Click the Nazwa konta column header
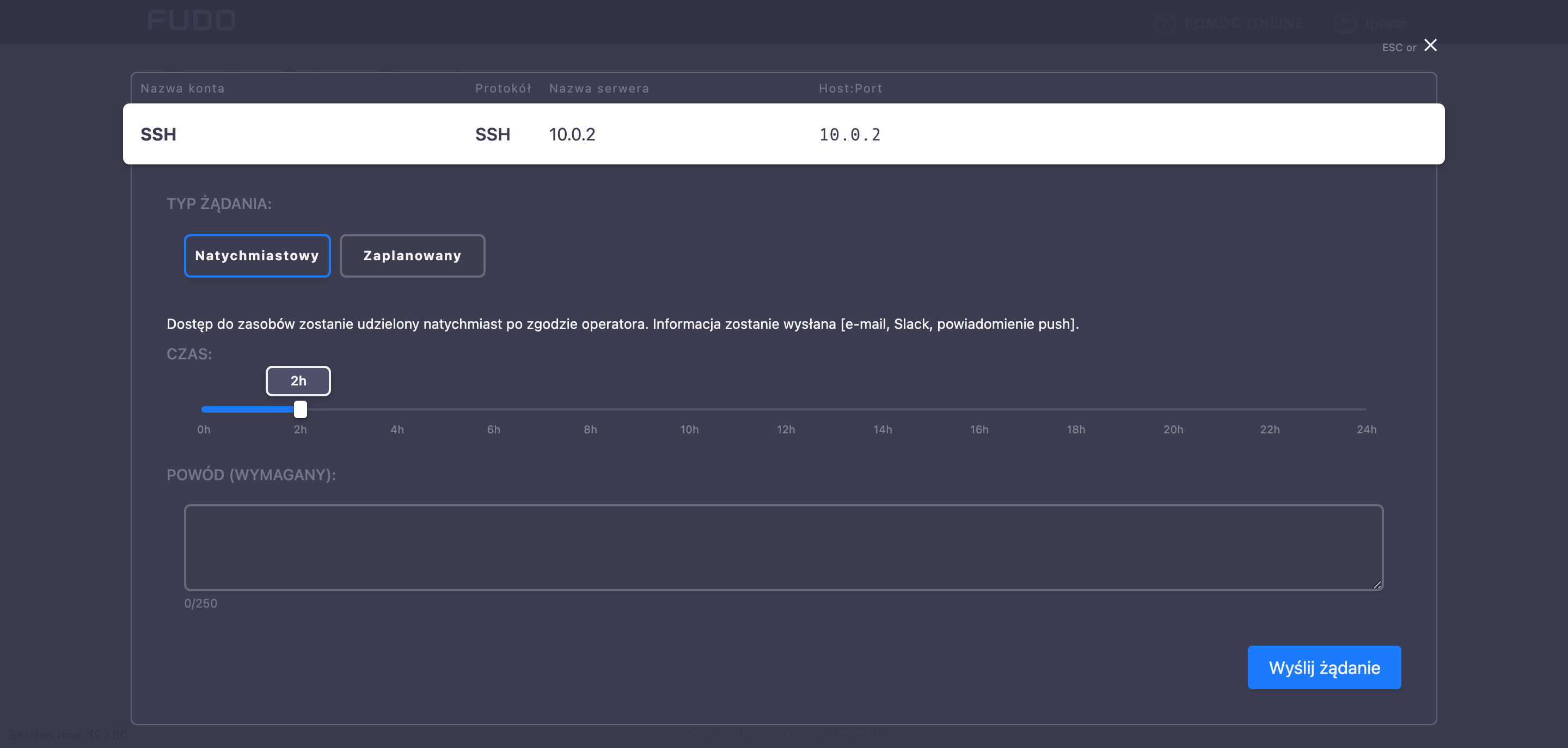This screenshot has height=748, width=1568. coord(182,88)
